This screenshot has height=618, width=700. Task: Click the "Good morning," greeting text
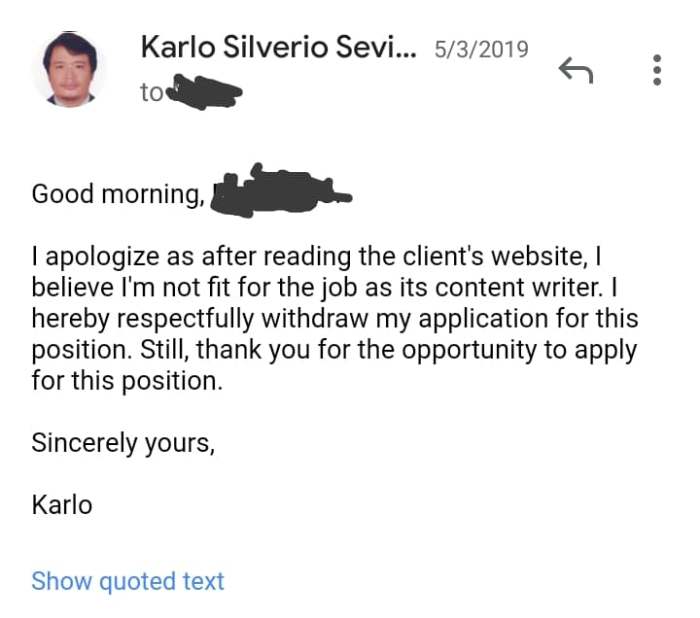tap(117, 193)
